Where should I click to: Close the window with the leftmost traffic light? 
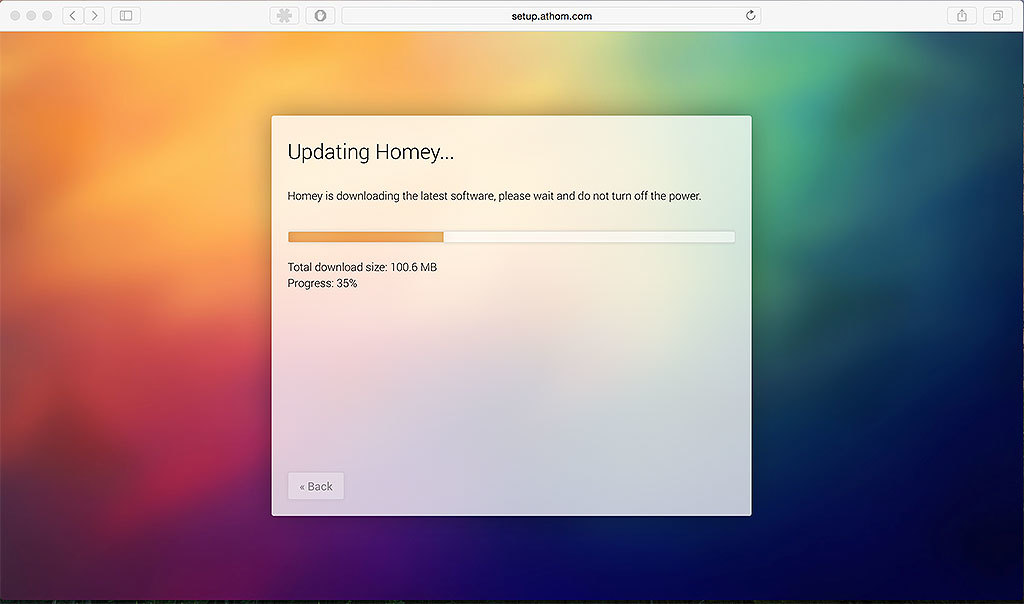[15, 16]
